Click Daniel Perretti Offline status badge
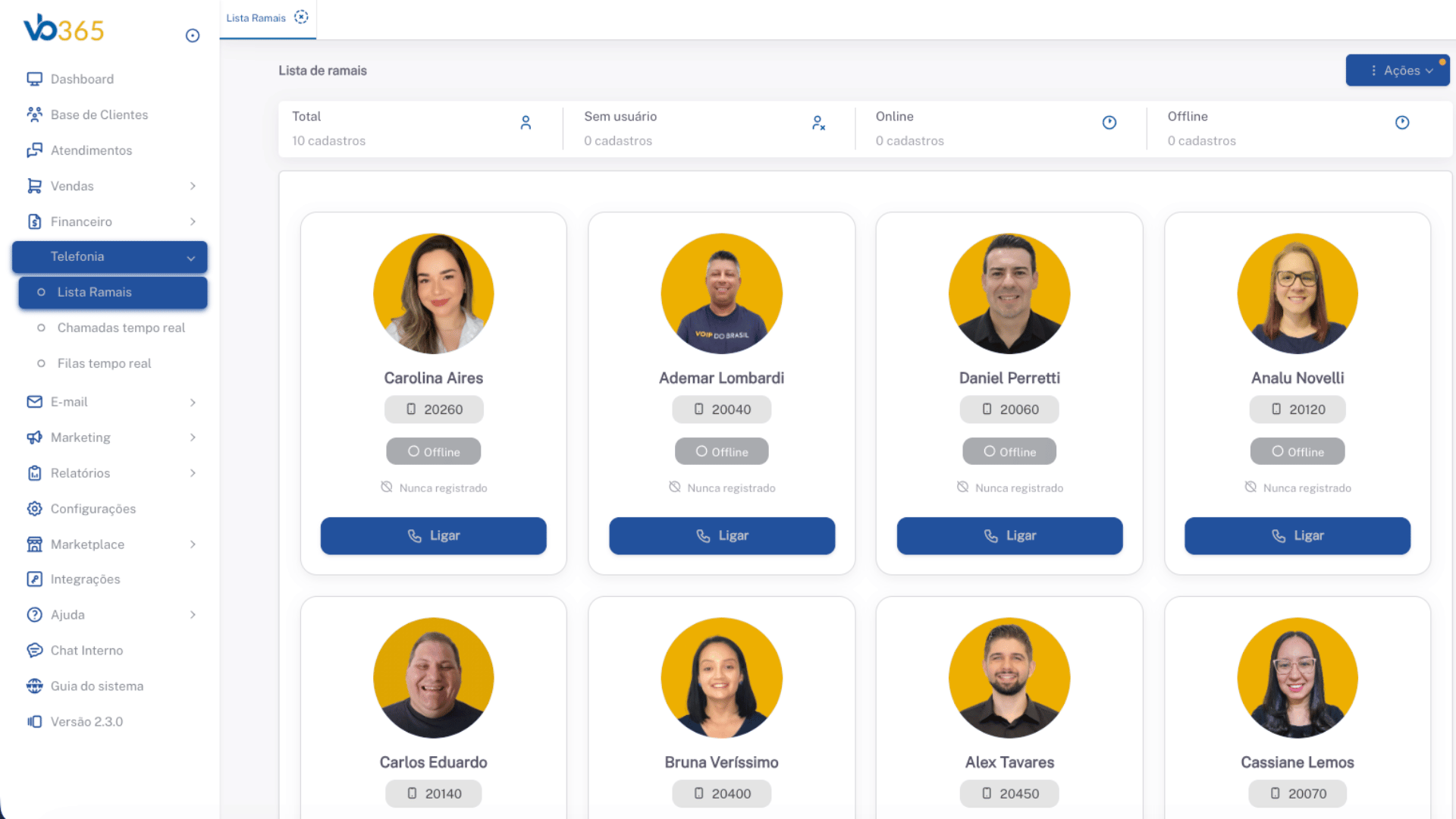 (x=1009, y=452)
